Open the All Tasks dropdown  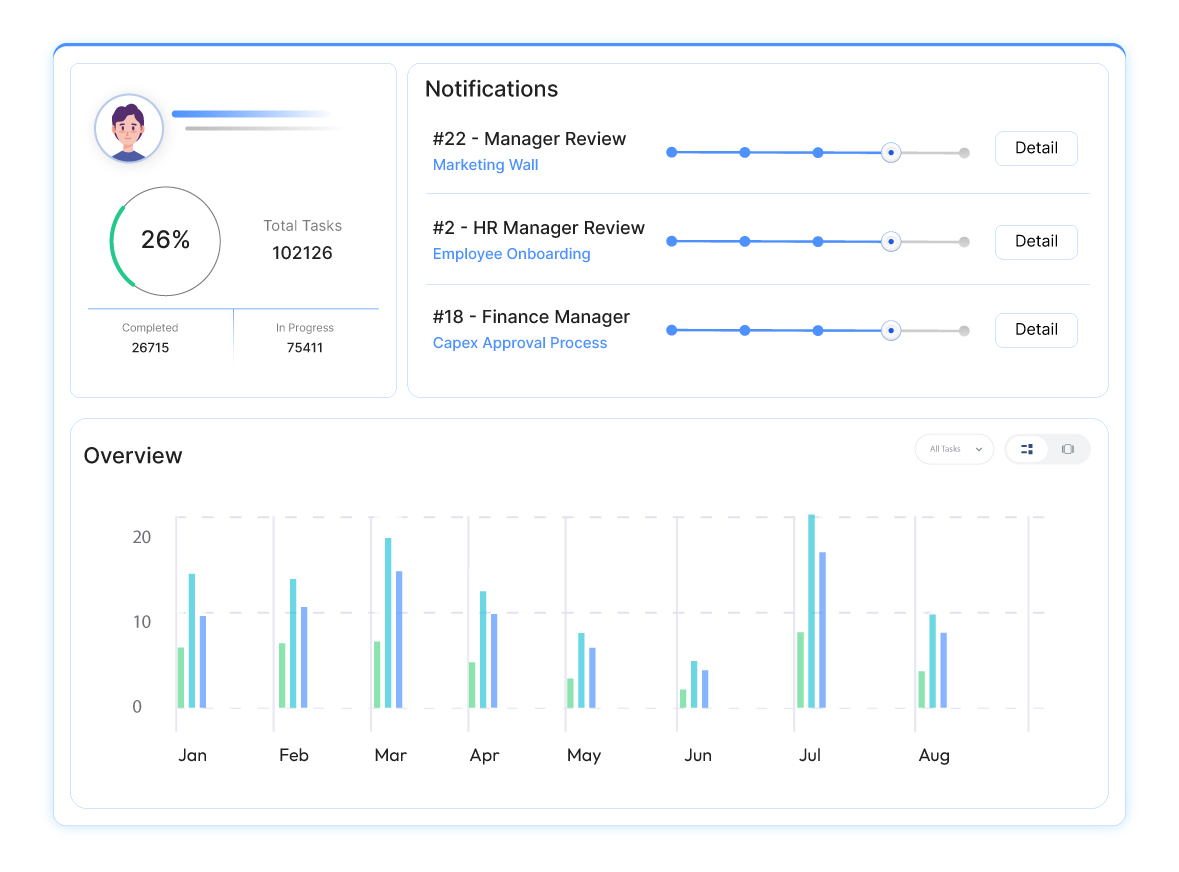click(953, 449)
